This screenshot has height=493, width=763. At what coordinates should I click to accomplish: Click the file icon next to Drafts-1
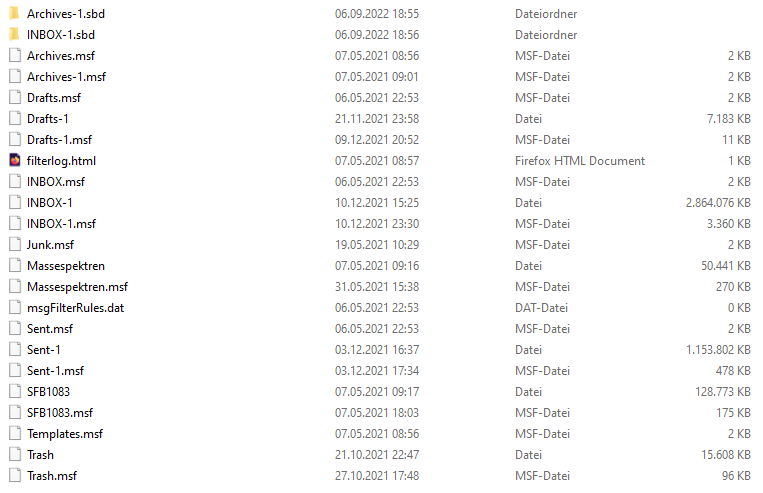pyautogui.click(x=14, y=119)
